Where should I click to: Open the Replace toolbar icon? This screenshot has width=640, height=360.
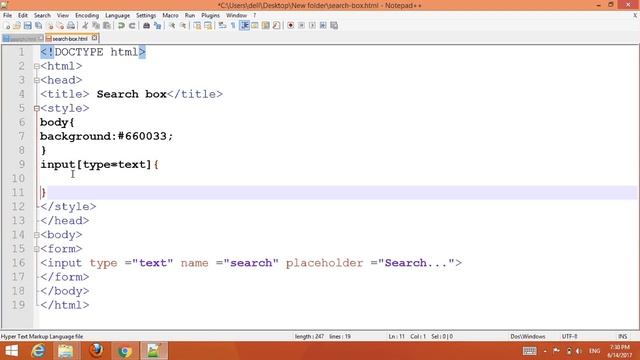coord(157,26)
